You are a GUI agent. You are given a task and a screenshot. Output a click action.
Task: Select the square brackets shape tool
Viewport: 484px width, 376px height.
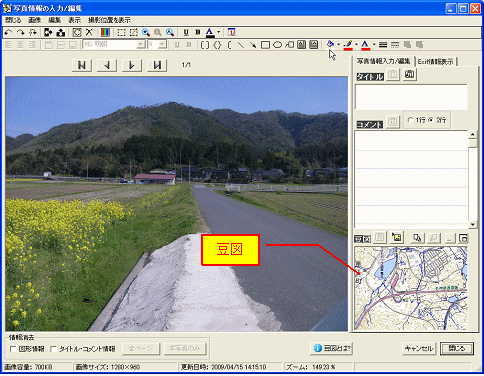[x=205, y=44]
